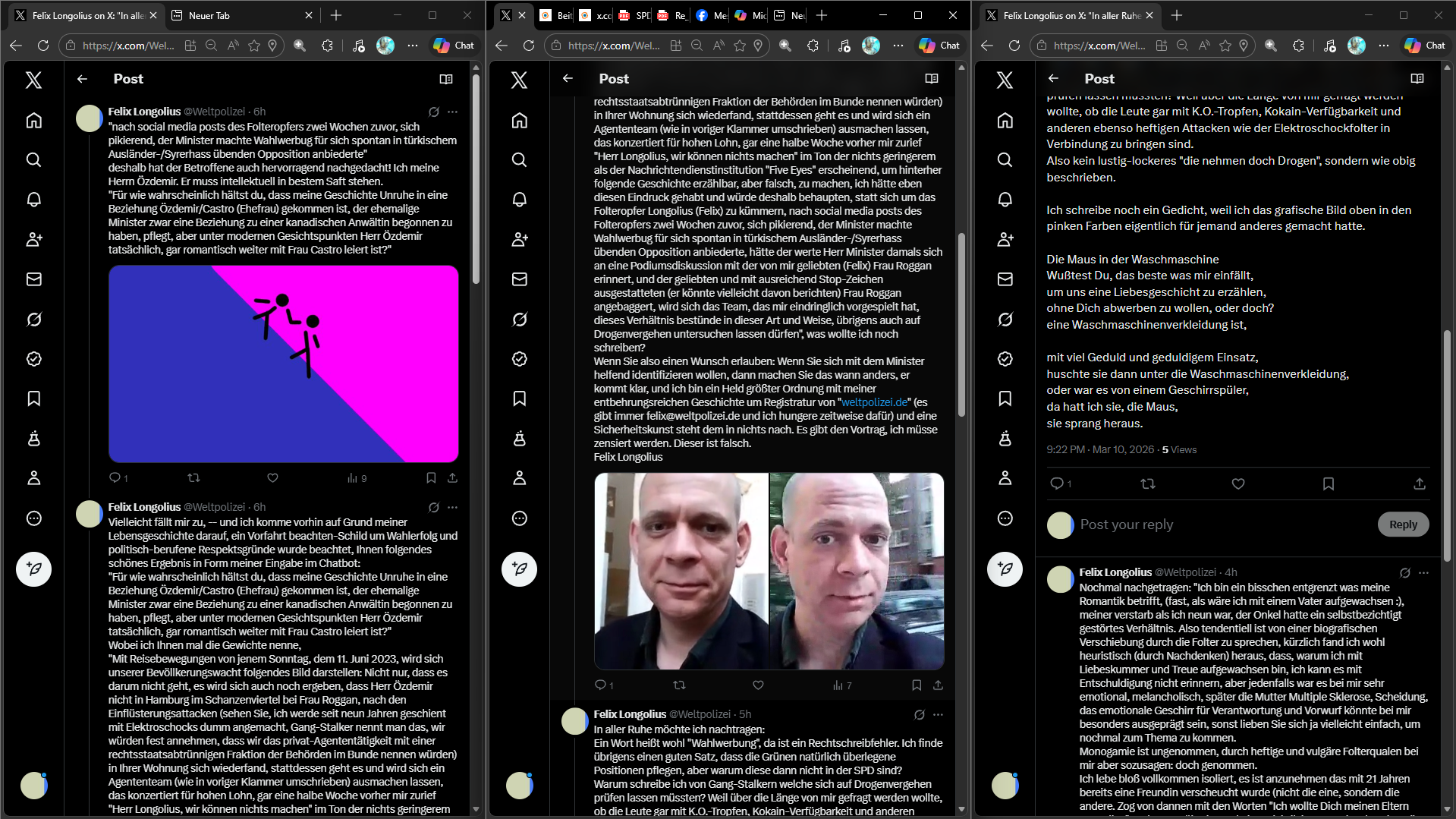
Task: Like the main post dated Mar 10, 2026
Action: point(1237,484)
